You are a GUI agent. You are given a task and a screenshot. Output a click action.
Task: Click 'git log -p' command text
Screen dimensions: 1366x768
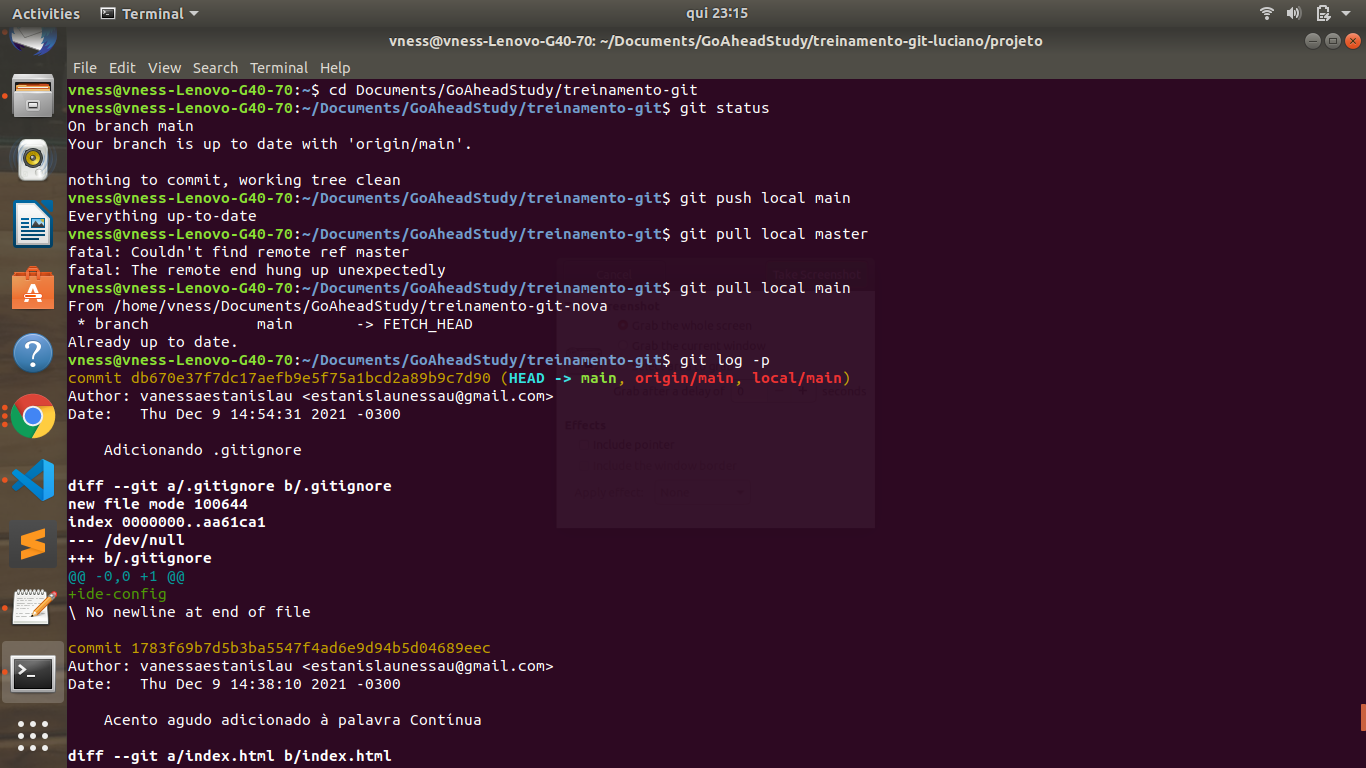[x=724, y=360]
